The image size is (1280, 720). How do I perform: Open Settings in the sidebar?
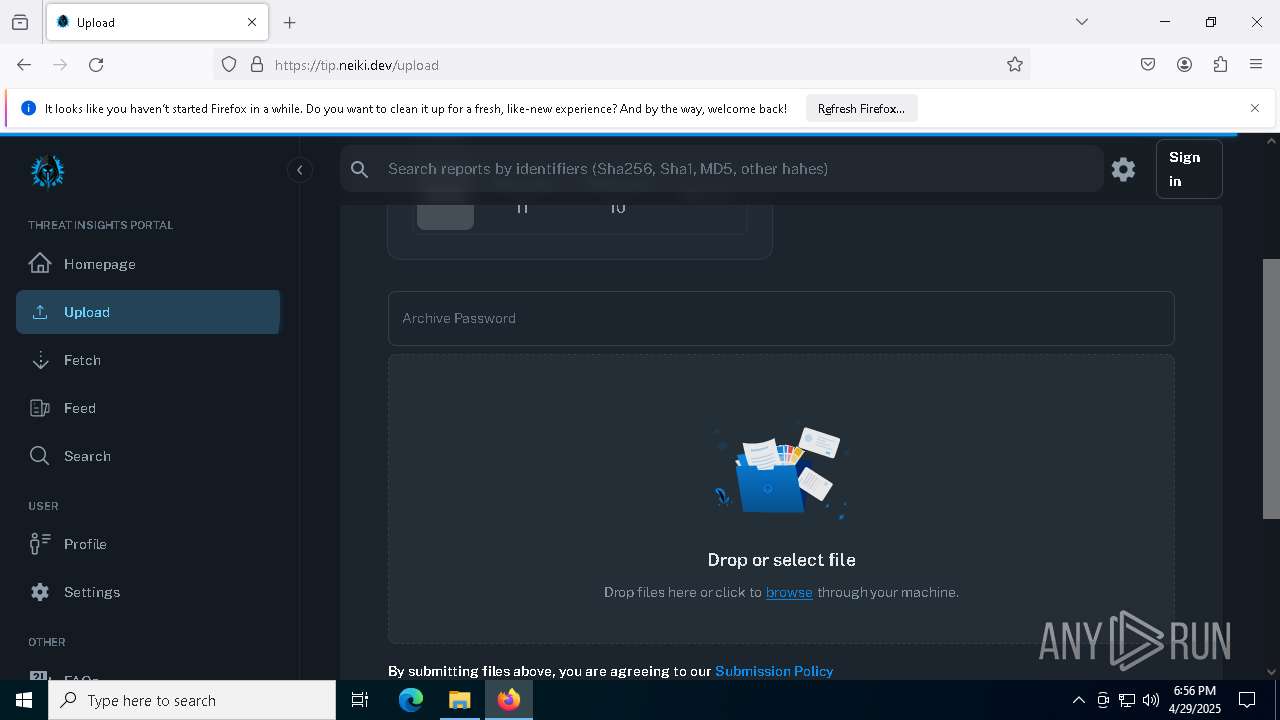148,592
